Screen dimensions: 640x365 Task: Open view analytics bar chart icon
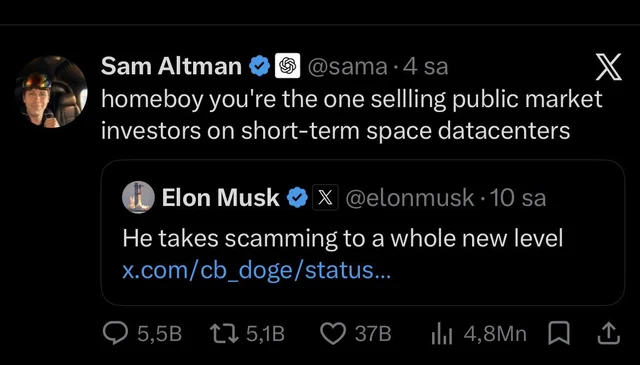pos(442,335)
